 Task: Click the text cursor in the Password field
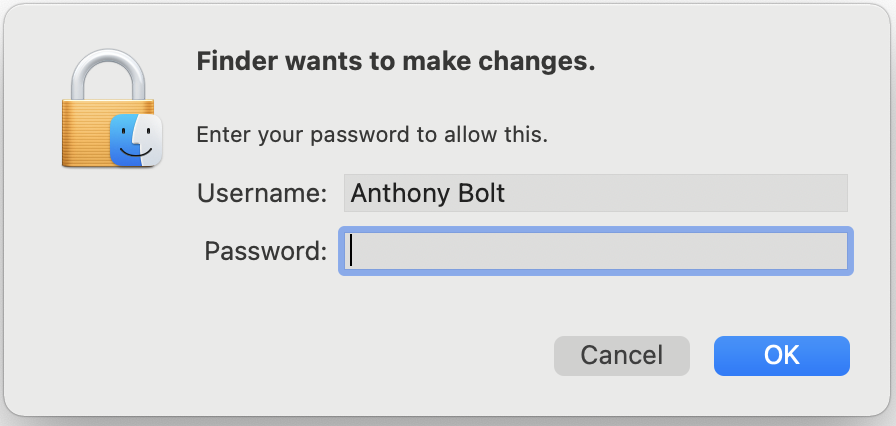[352, 251]
